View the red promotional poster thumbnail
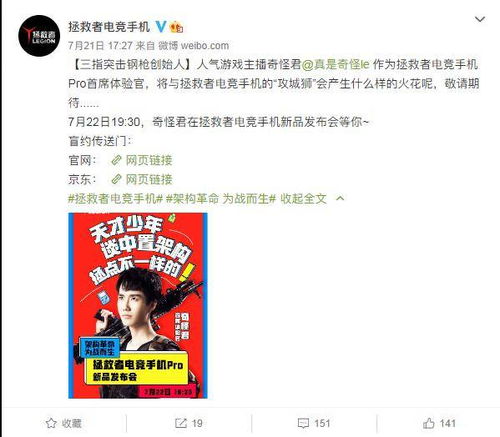The image size is (500, 437). point(138,305)
